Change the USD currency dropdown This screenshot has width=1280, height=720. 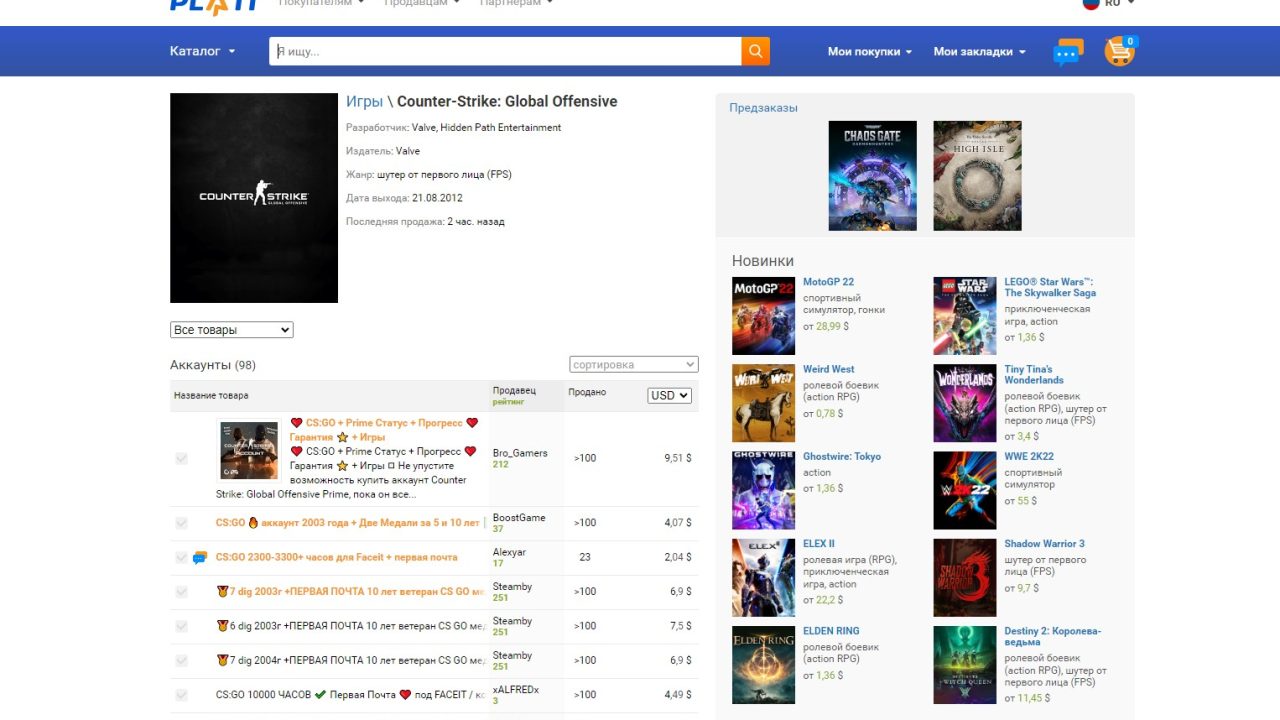669,395
